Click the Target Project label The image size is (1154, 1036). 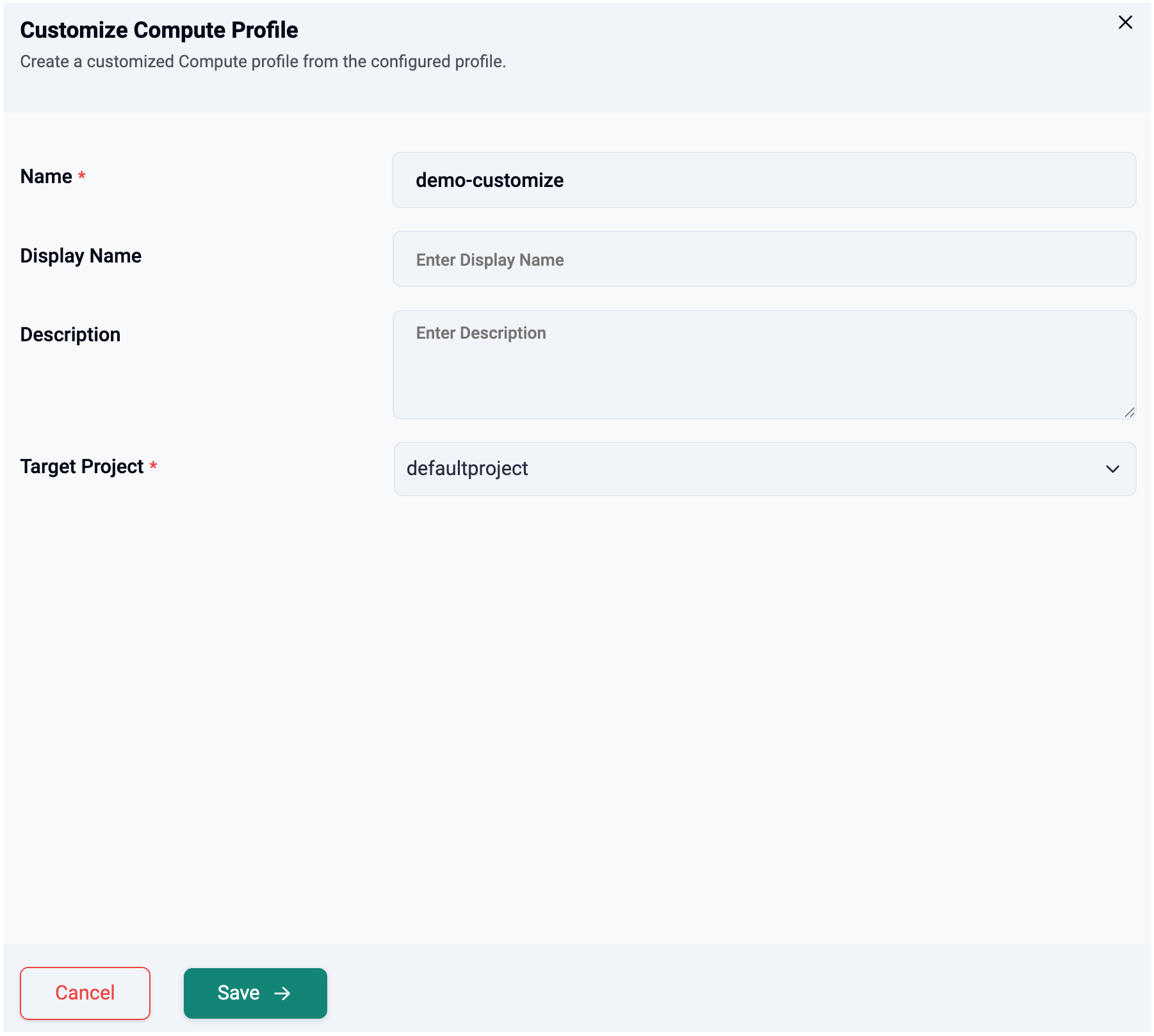[x=82, y=466]
